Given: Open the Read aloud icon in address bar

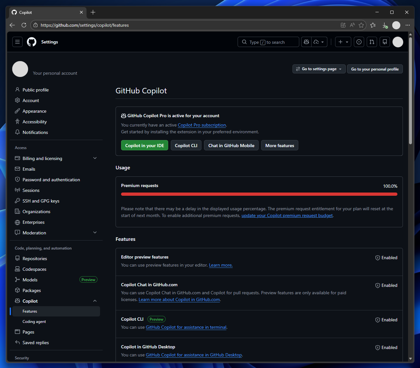Looking at the screenshot, I should point(352,25).
